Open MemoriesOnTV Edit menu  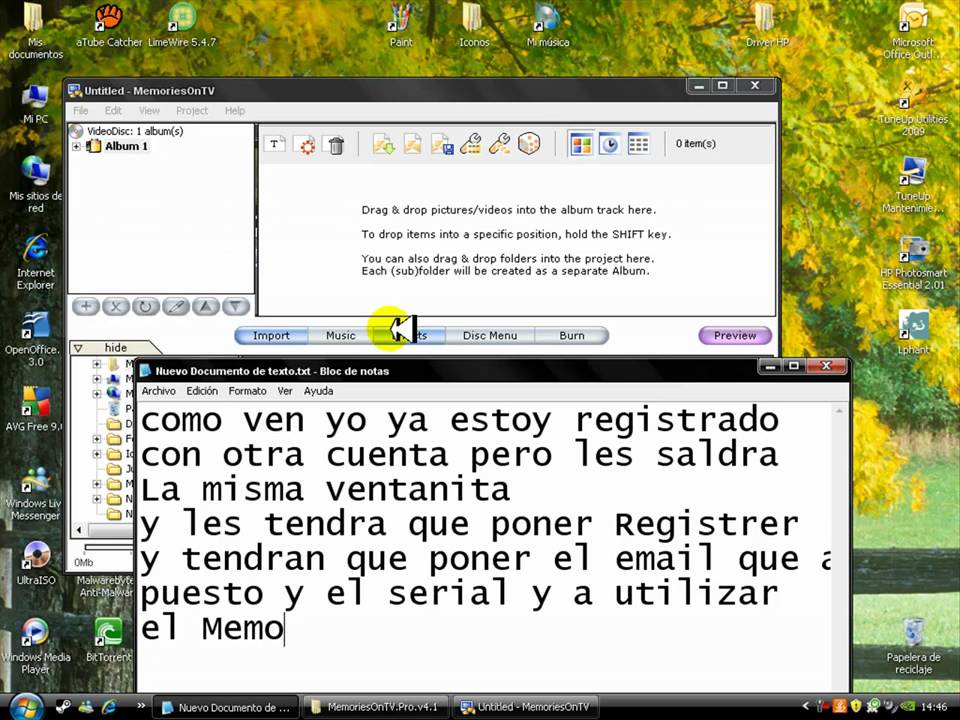113,111
